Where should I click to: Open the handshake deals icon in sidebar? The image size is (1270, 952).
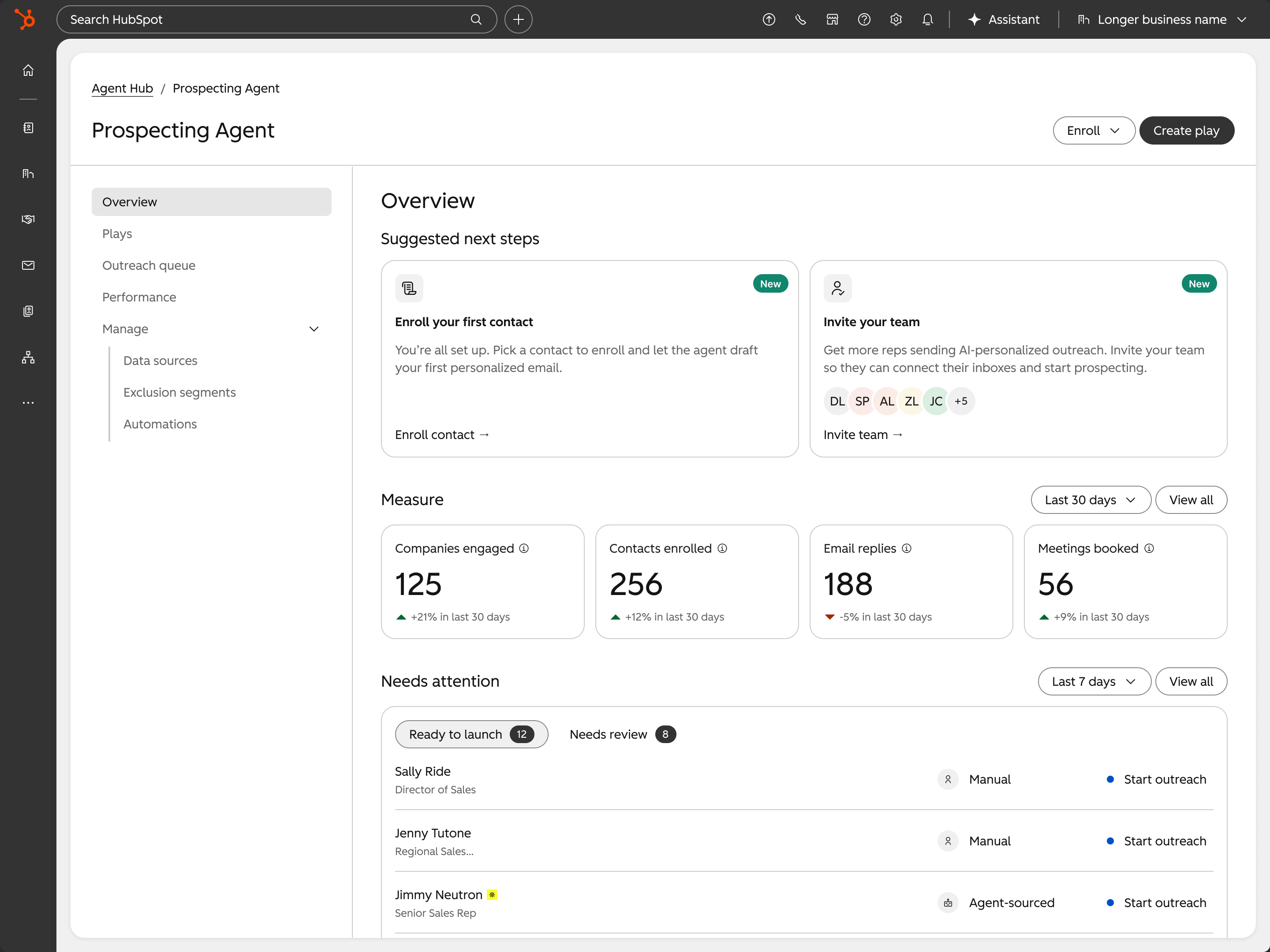point(28,219)
